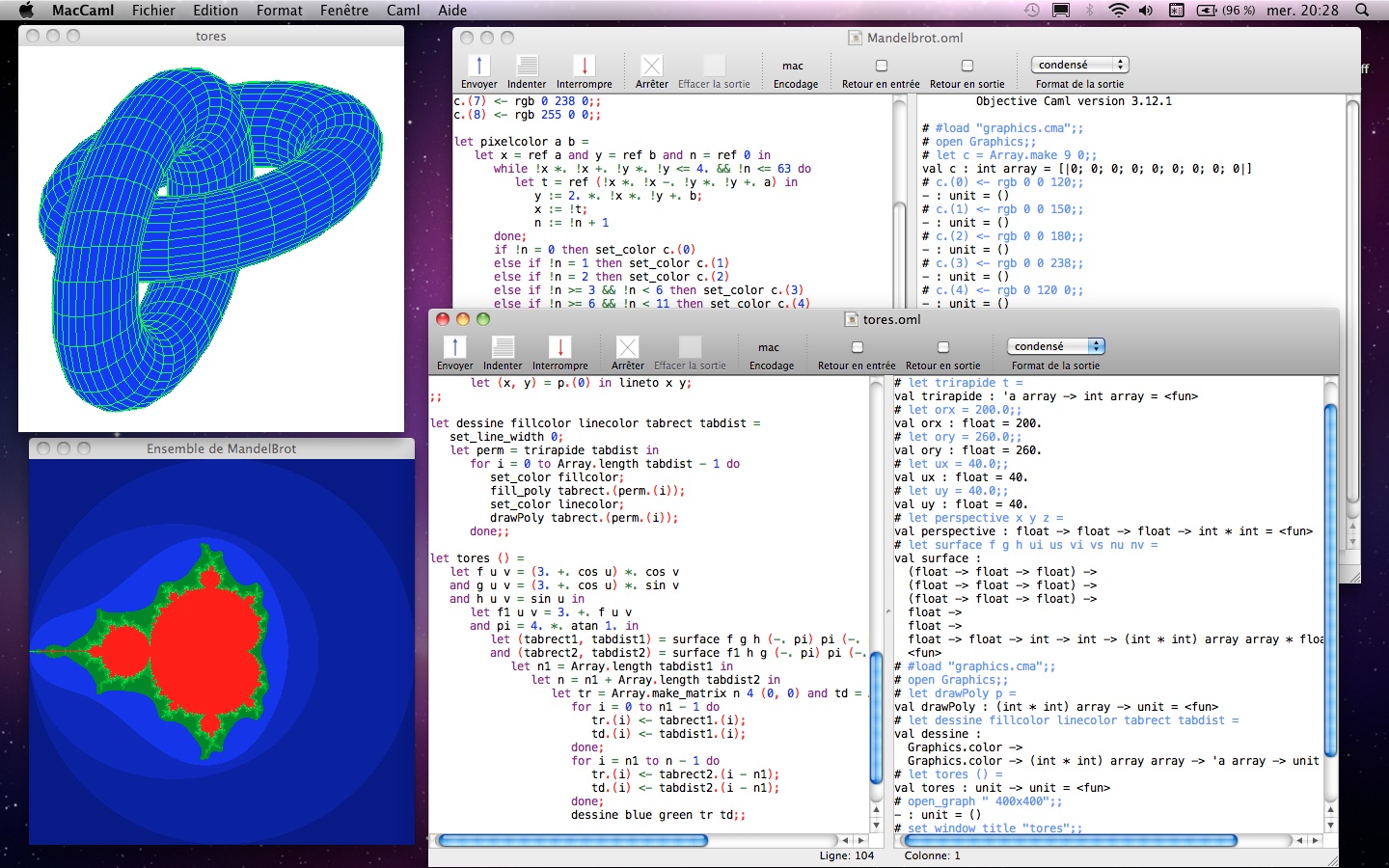The image size is (1389, 868).
Task: Click 'Ligne: 104' status text
Action: tap(847, 855)
